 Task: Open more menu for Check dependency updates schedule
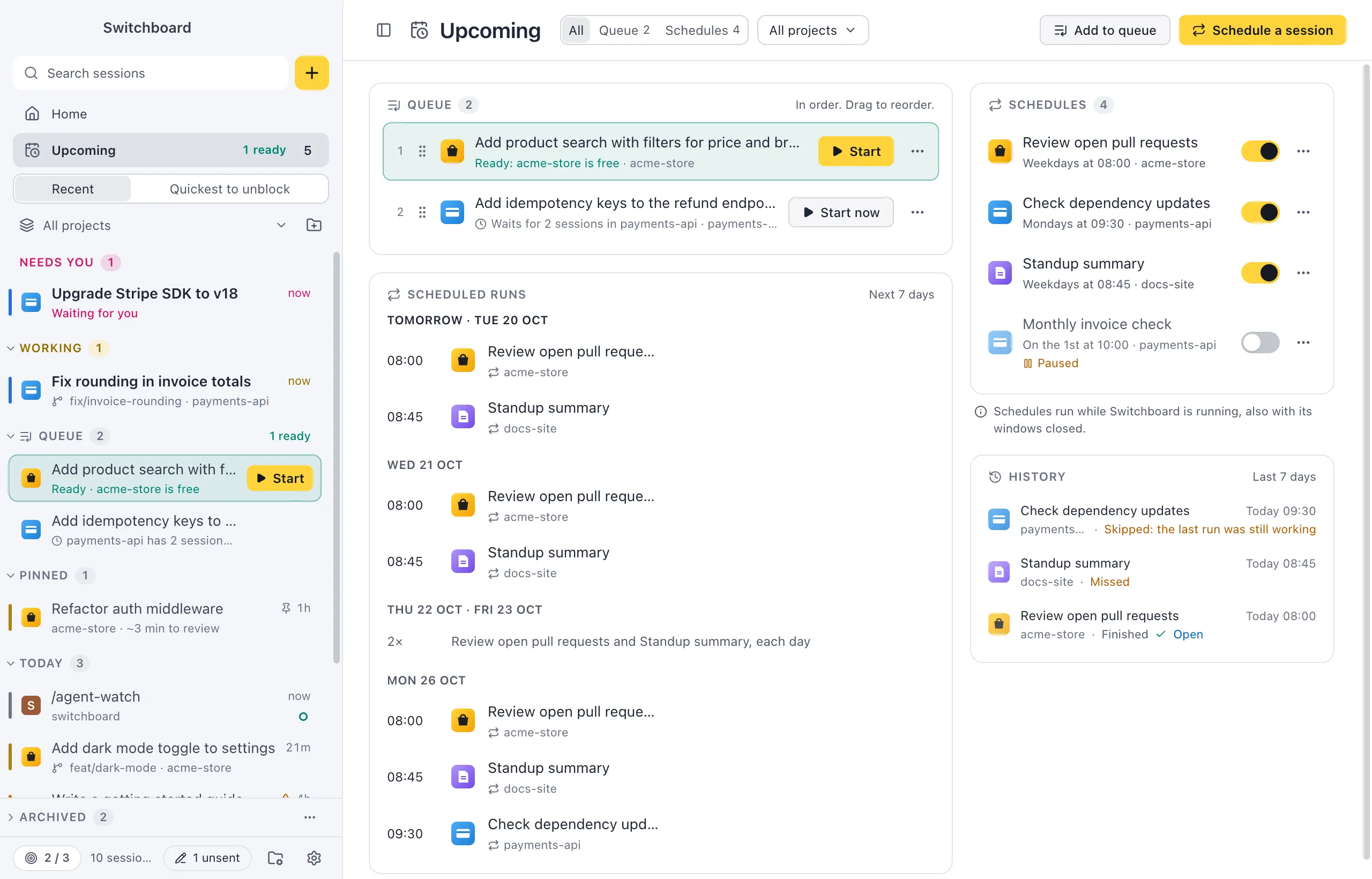1303,212
